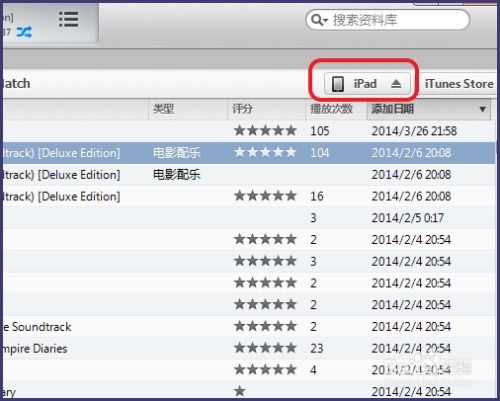Focus the 搜索资料库 search field
Screen dimensions: 500x401
388,20
